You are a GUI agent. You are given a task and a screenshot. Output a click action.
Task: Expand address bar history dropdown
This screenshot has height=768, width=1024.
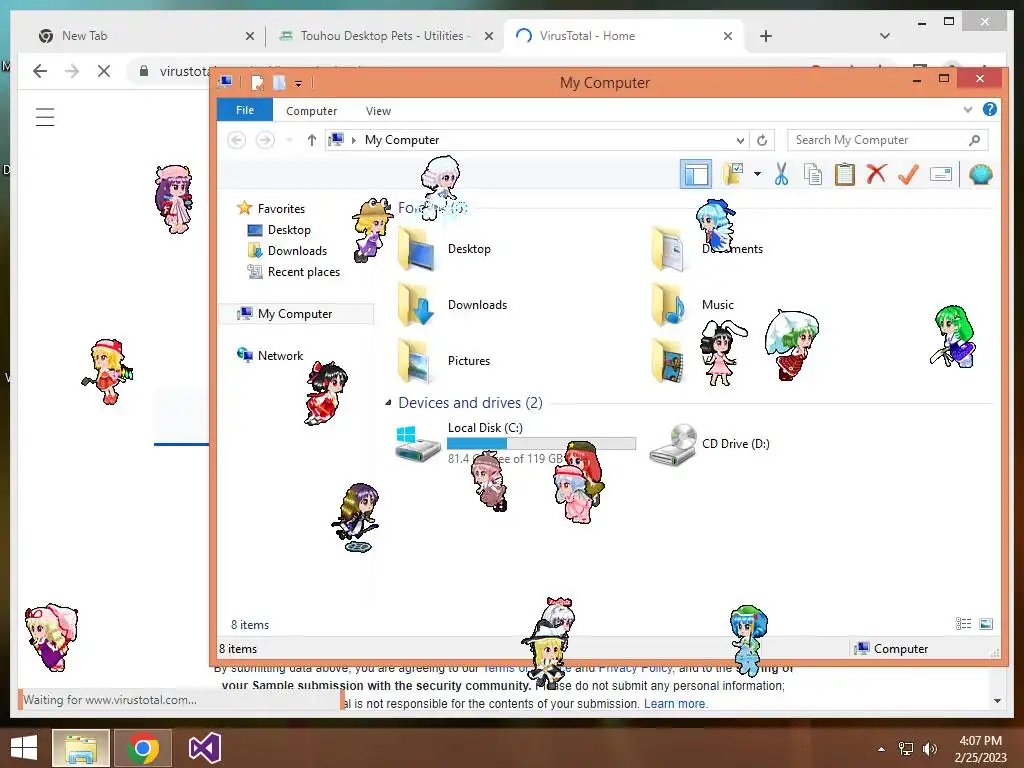pos(740,140)
